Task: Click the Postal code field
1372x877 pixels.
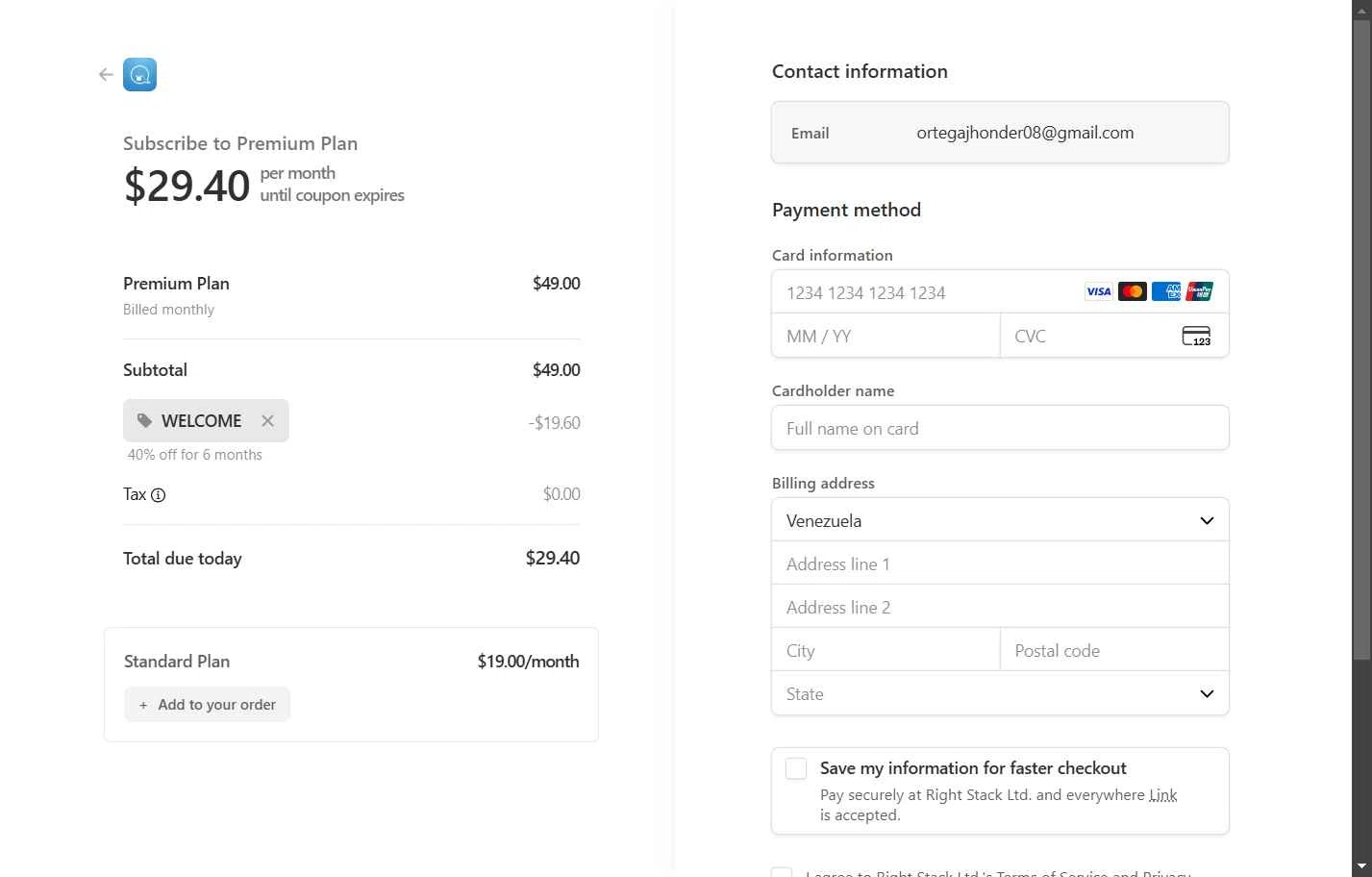Action: point(1114,650)
